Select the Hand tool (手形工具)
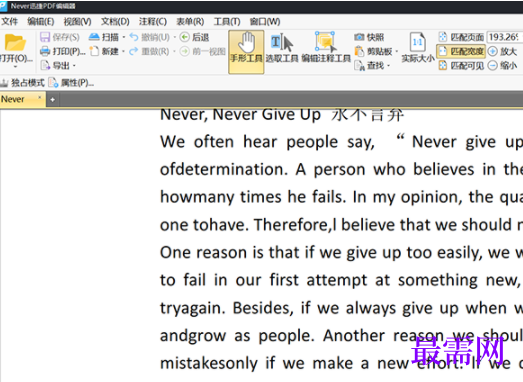 pos(246,52)
